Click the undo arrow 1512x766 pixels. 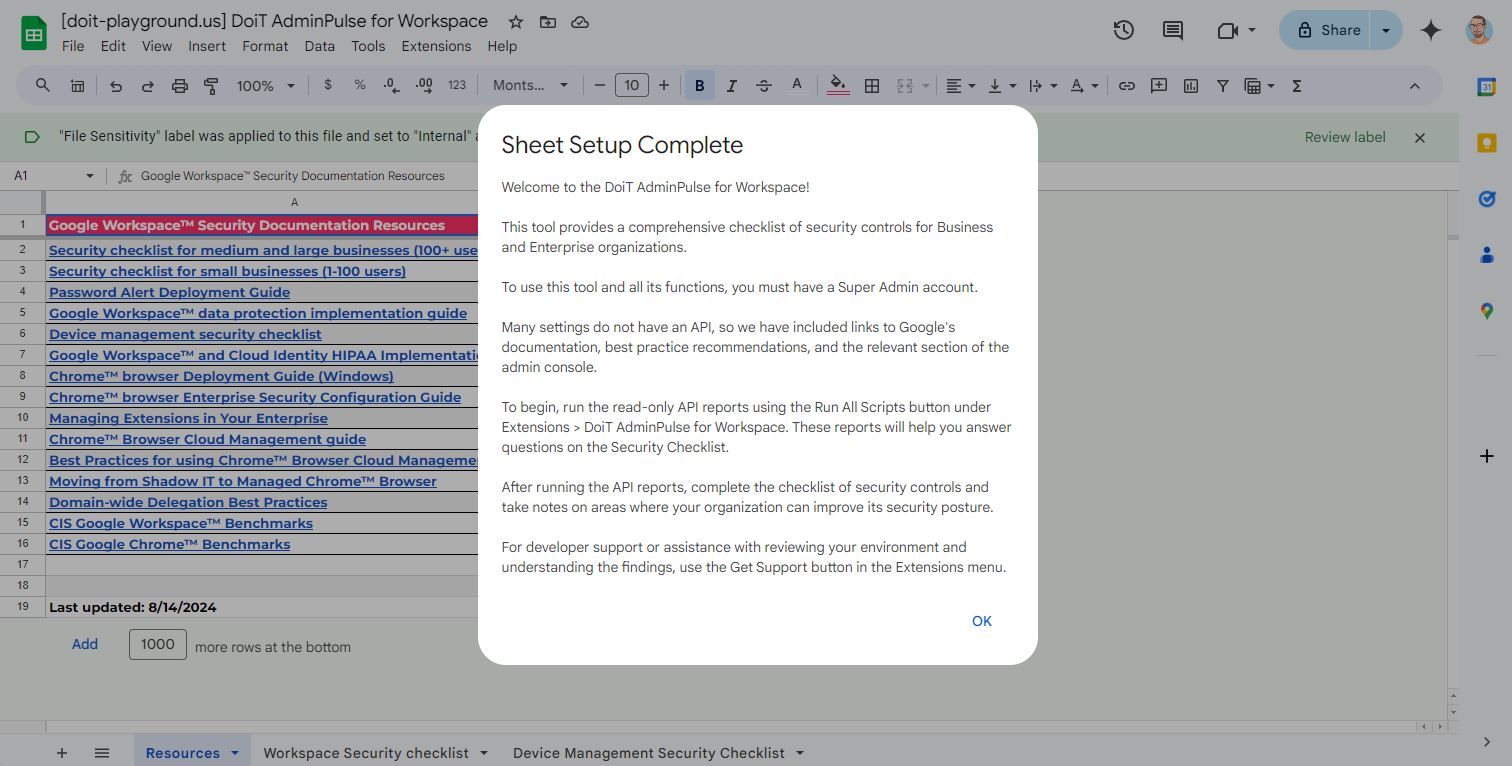click(116, 86)
